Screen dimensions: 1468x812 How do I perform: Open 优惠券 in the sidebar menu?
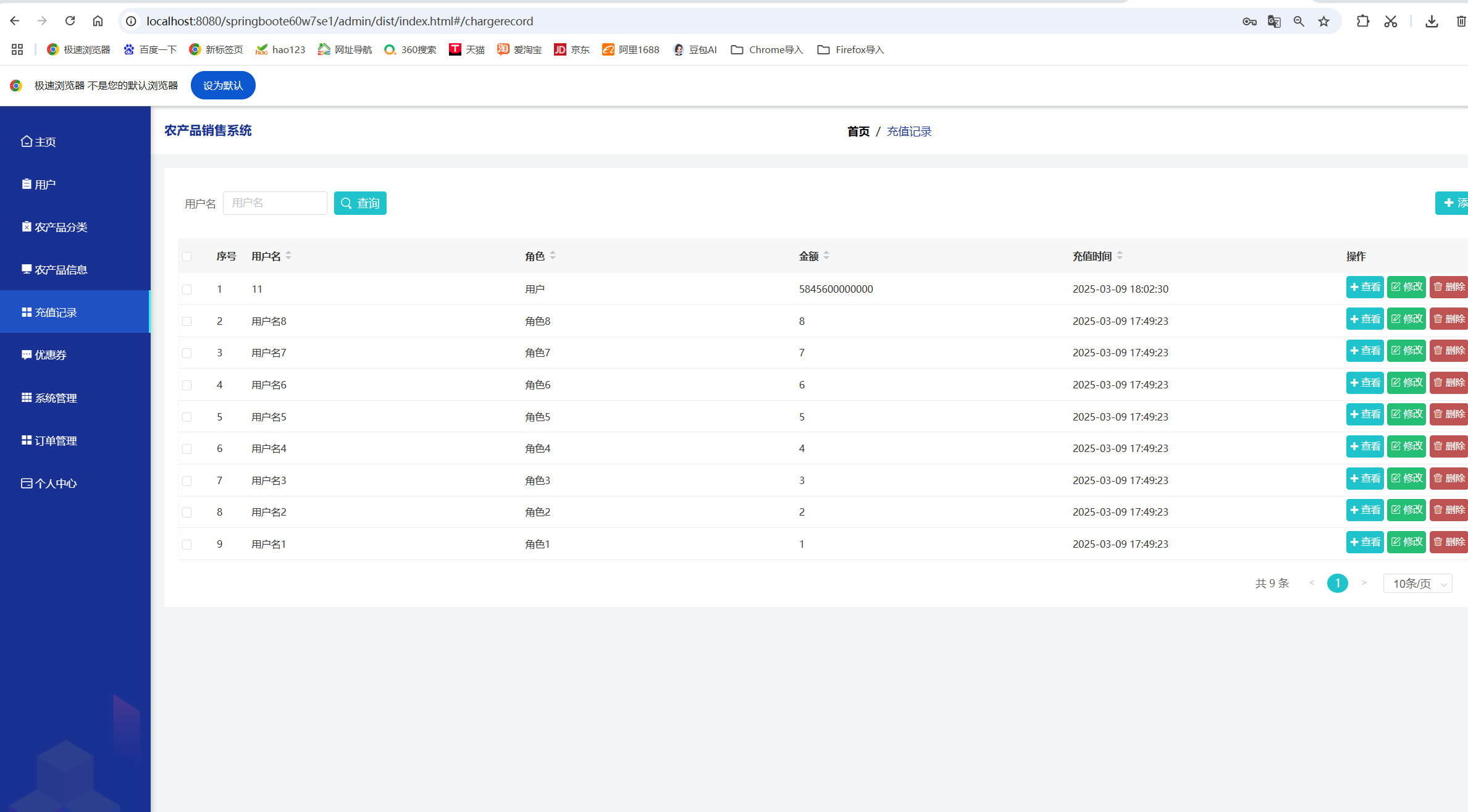point(51,355)
